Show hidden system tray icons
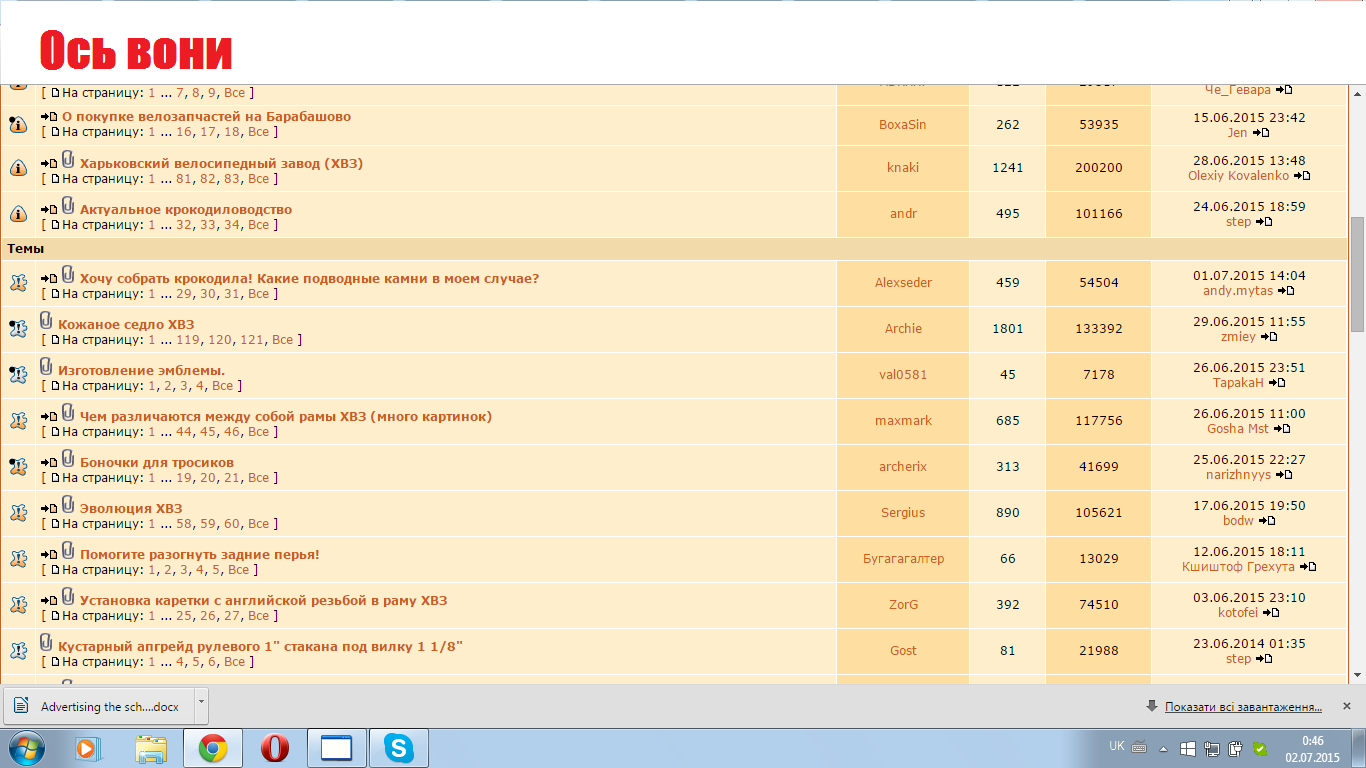 pyautogui.click(x=1162, y=748)
